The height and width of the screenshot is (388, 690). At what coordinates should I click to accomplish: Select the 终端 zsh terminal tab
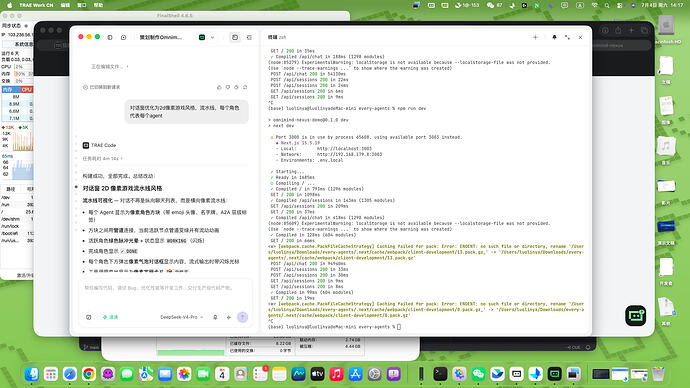277,37
